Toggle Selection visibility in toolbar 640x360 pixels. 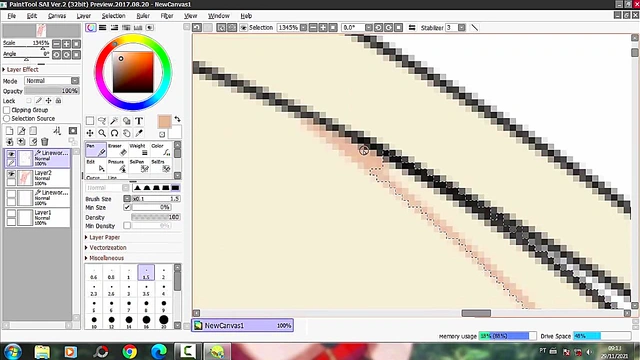coord(243,27)
